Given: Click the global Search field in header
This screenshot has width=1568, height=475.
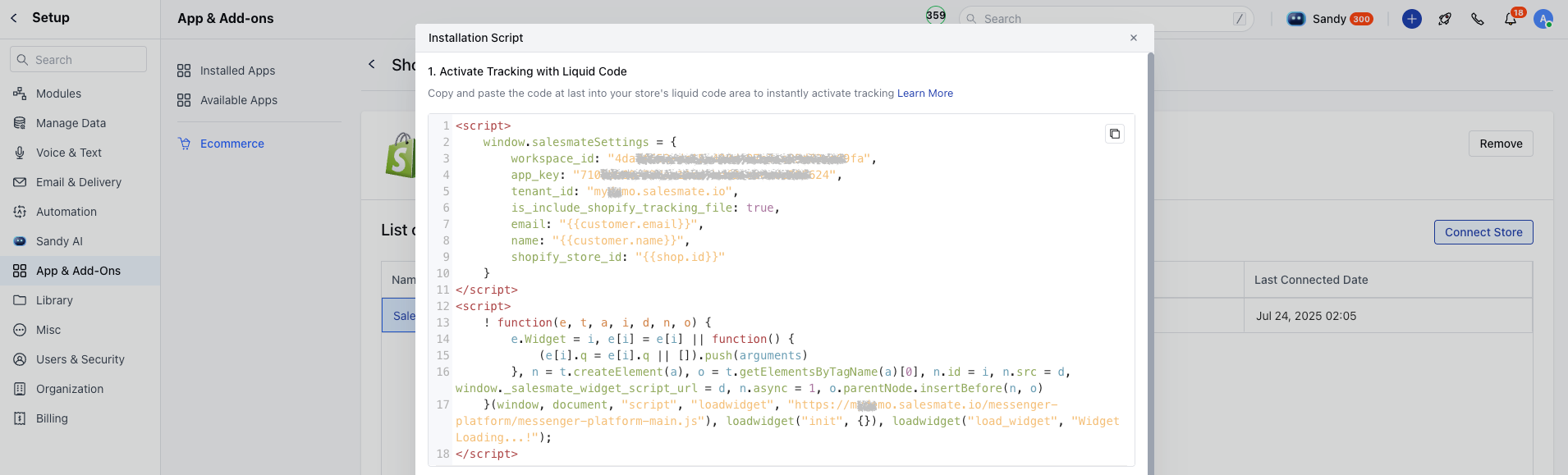Looking at the screenshot, I should (1106, 19).
